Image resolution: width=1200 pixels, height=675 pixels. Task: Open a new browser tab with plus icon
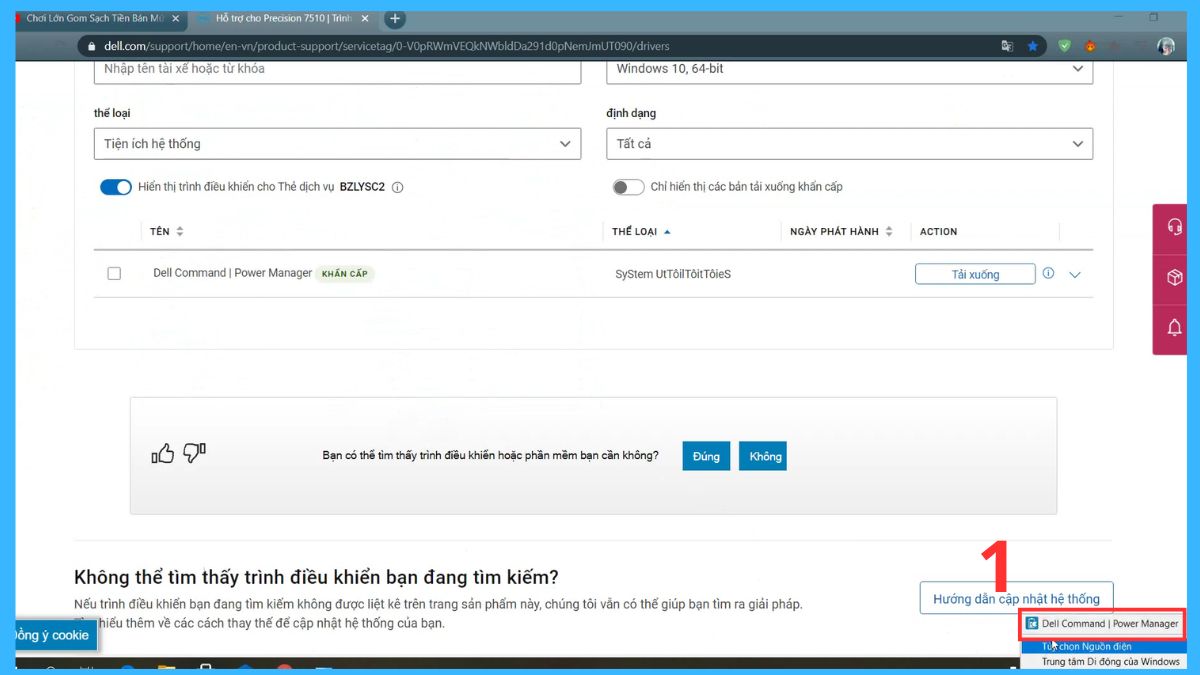pos(395,18)
